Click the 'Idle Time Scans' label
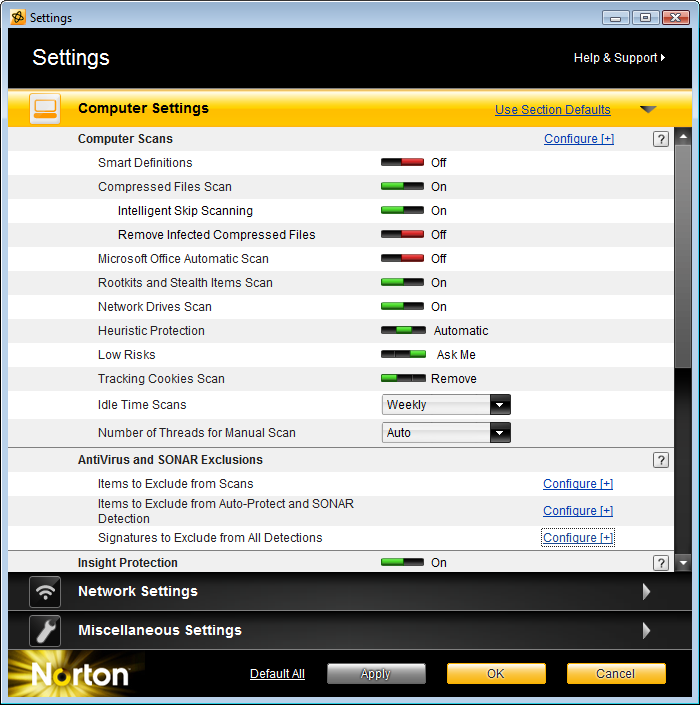Viewport: 700px width, 705px height. pyautogui.click(x=142, y=405)
